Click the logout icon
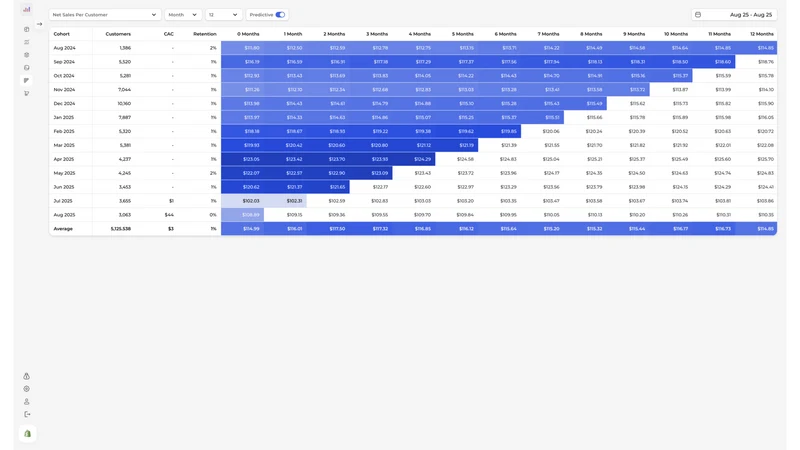The height and width of the screenshot is (450, 800). [27, 414]
